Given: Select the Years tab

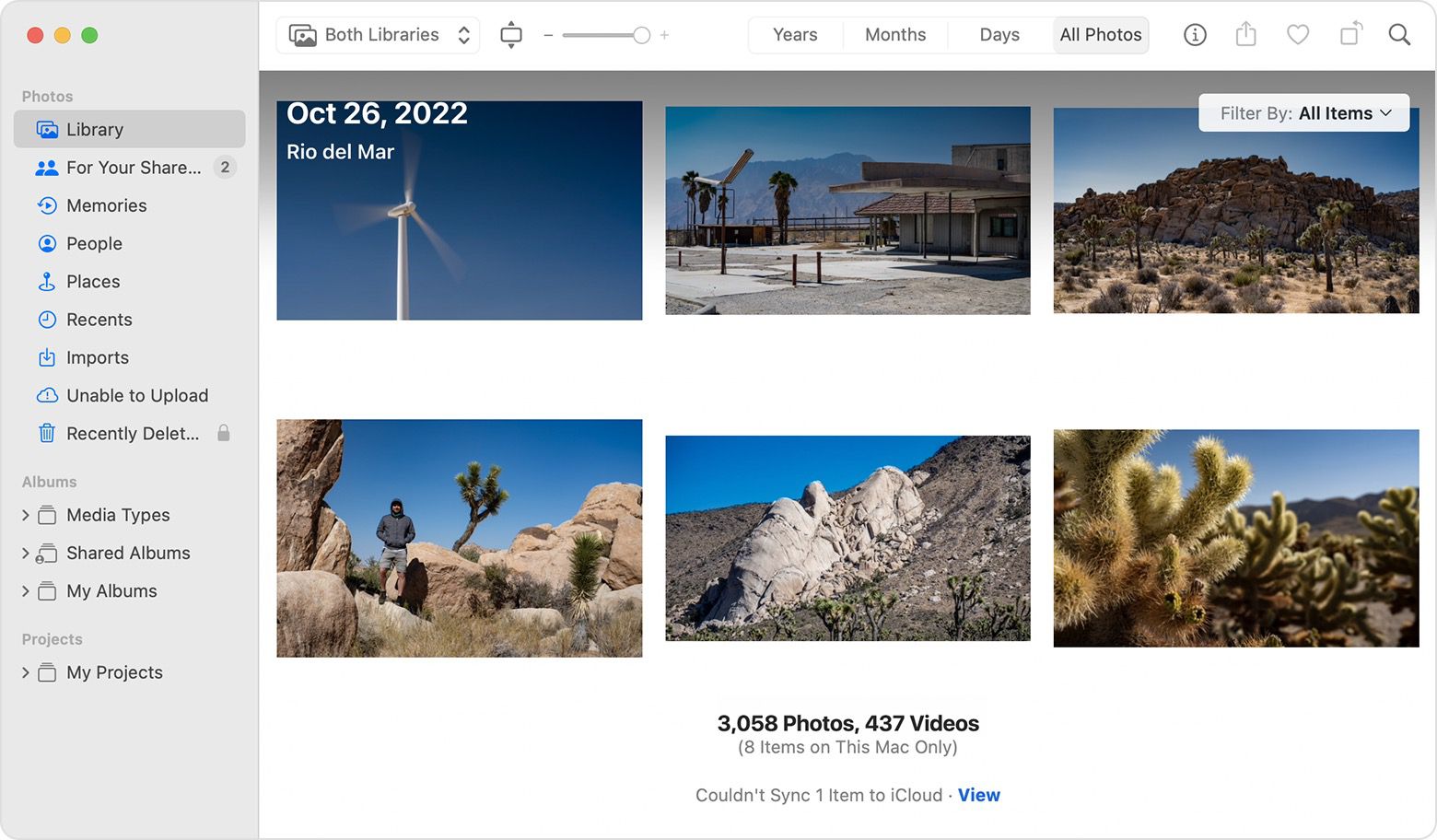Looking at the screenshot, I should point(794,34).
